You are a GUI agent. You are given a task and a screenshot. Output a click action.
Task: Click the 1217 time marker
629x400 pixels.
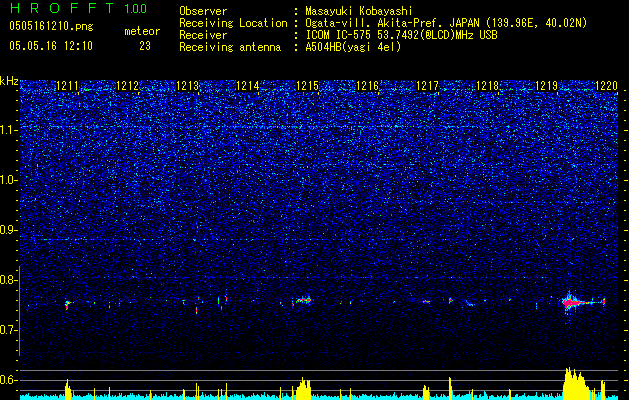click(428, 85)
